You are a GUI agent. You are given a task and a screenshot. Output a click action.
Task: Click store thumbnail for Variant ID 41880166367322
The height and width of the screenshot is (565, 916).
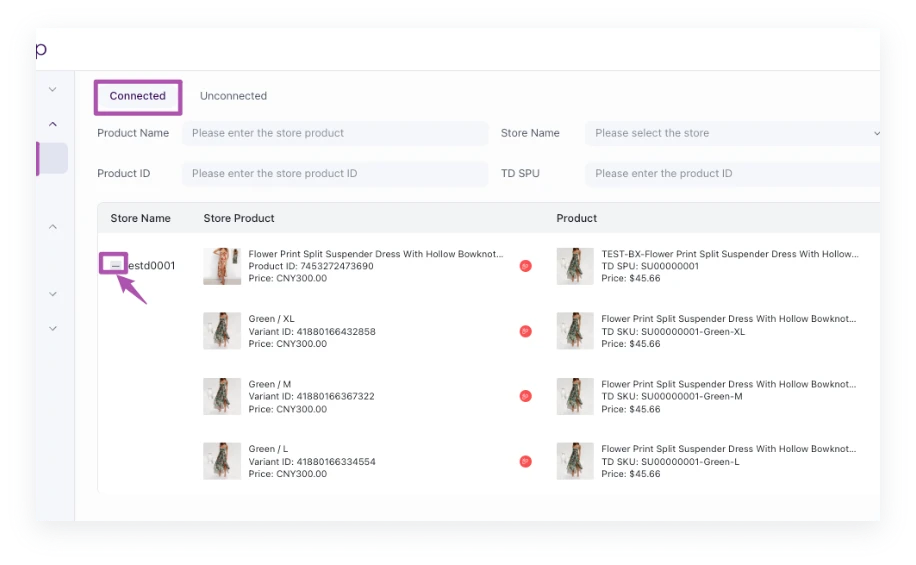point(222,396)
